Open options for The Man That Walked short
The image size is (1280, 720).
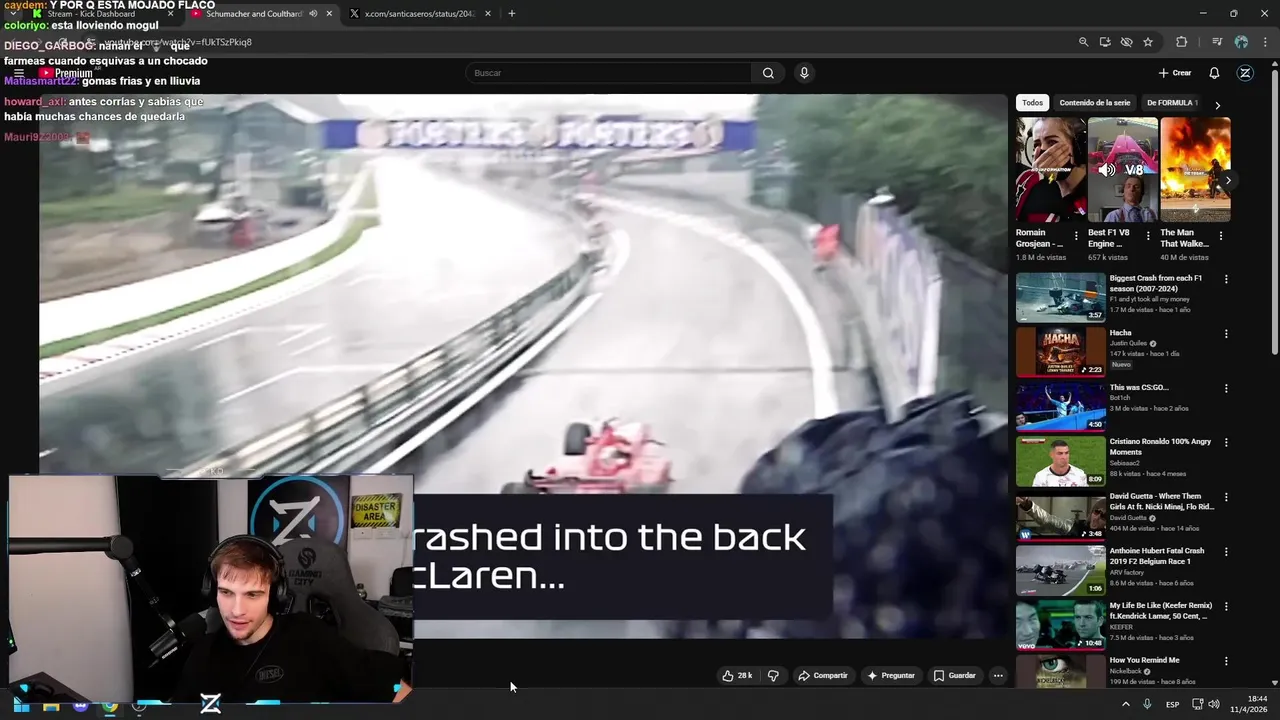[x=1220, y=236]
